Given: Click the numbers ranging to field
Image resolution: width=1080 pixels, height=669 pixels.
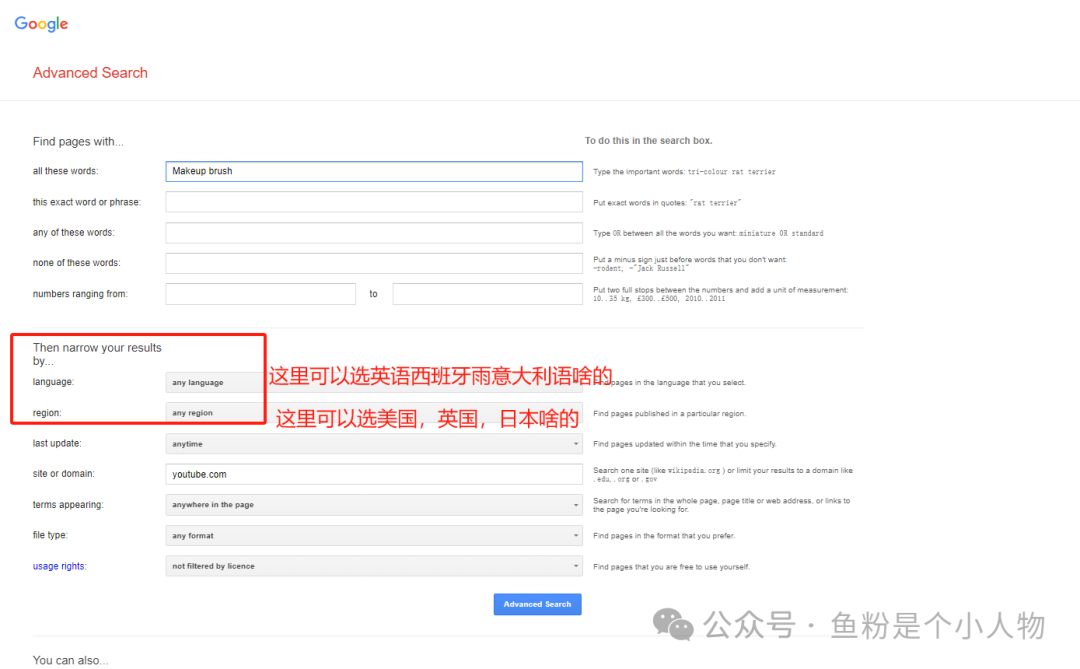Looking at the screenshot, I should coord(487,293).
